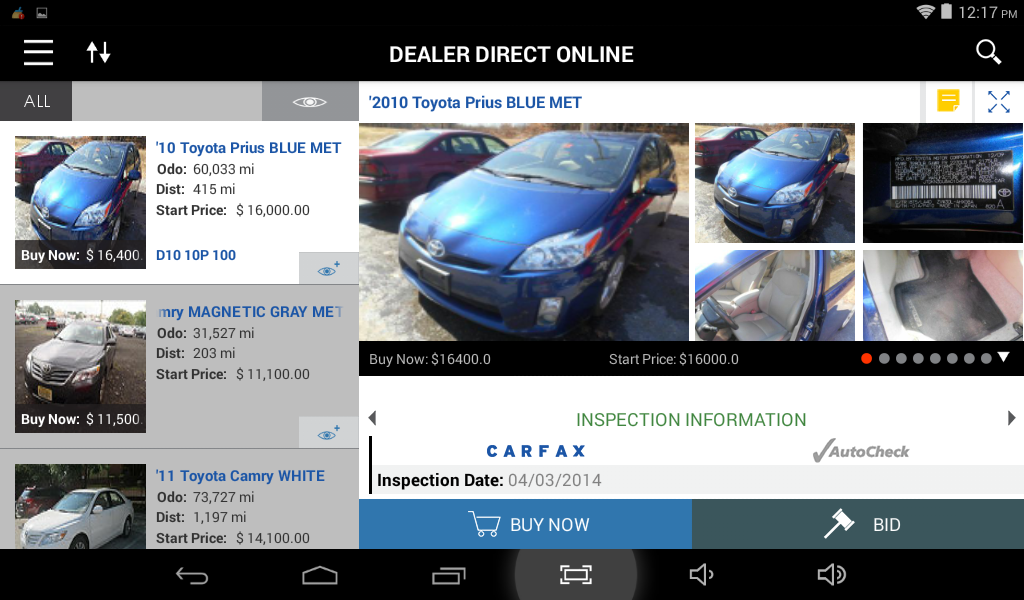Open the Prius seat interior photo
The image size is (1024, 600).
775,295
